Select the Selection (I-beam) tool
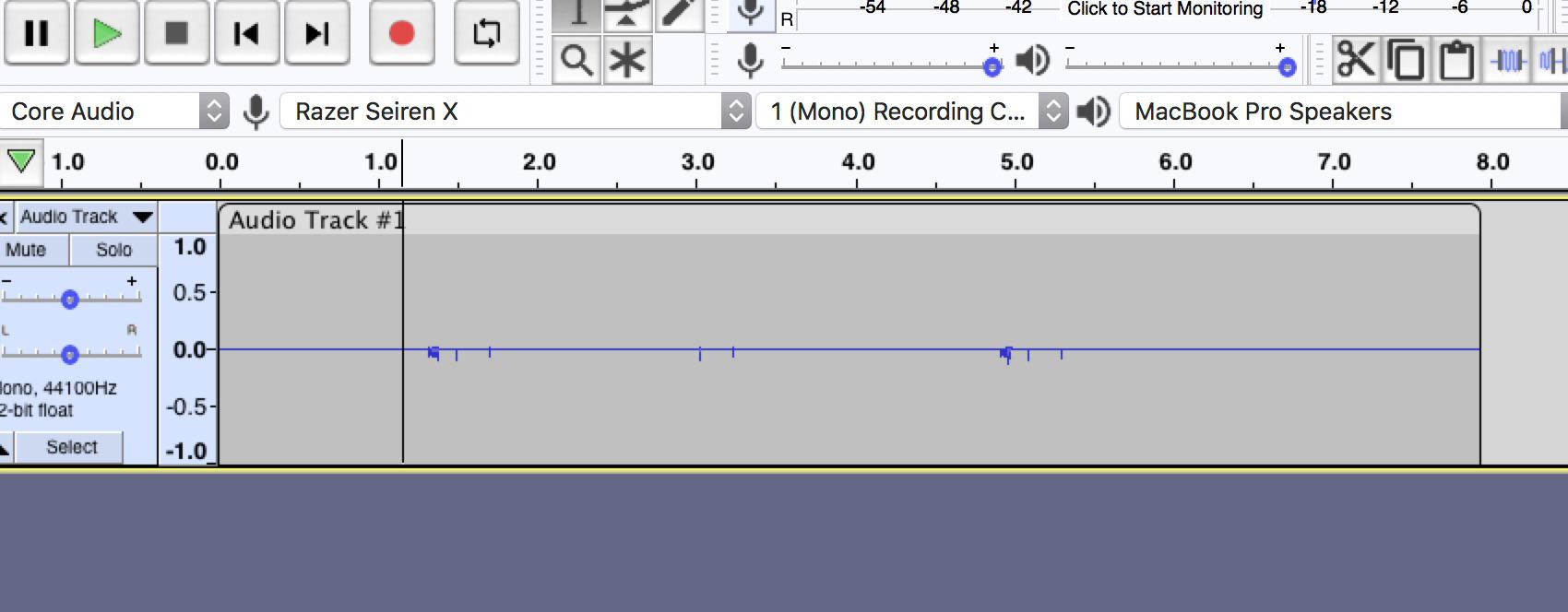 coord(576,15)
